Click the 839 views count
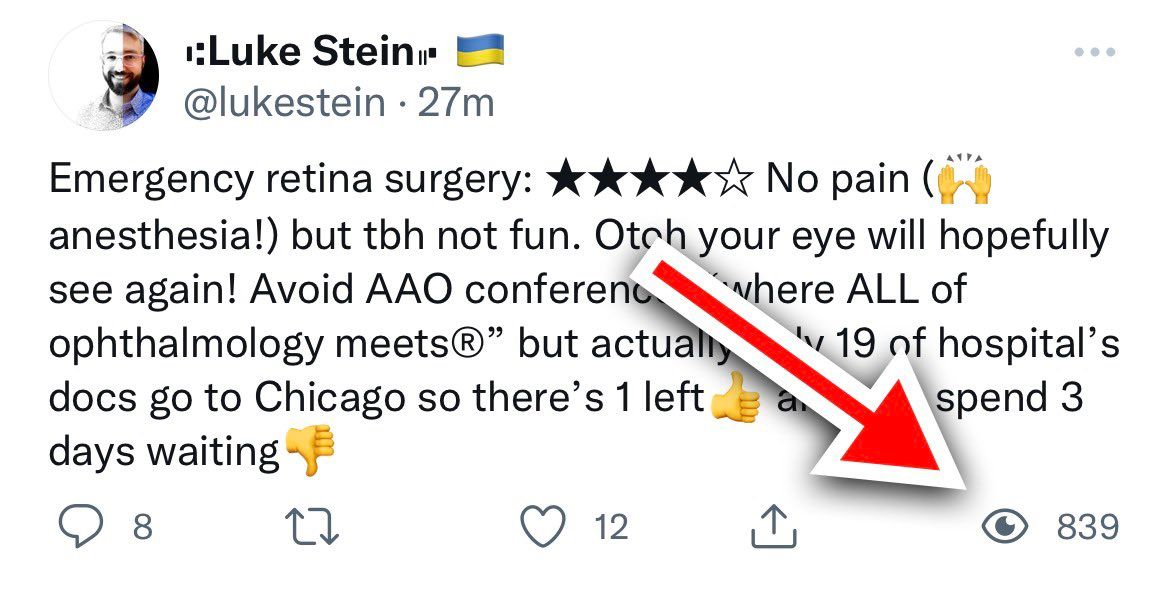This screenshot has height=591, width=1170. (1088, 524)
